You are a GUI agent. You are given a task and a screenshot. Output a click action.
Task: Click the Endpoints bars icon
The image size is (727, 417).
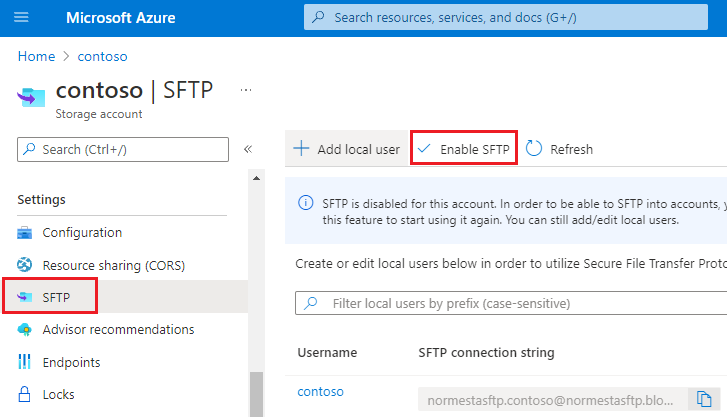click(x=25, y=362)
